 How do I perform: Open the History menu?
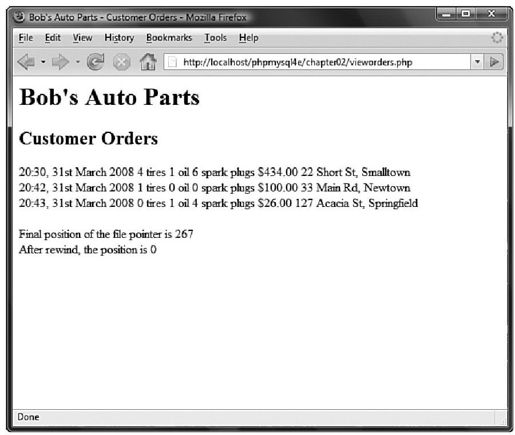point(119,38)
